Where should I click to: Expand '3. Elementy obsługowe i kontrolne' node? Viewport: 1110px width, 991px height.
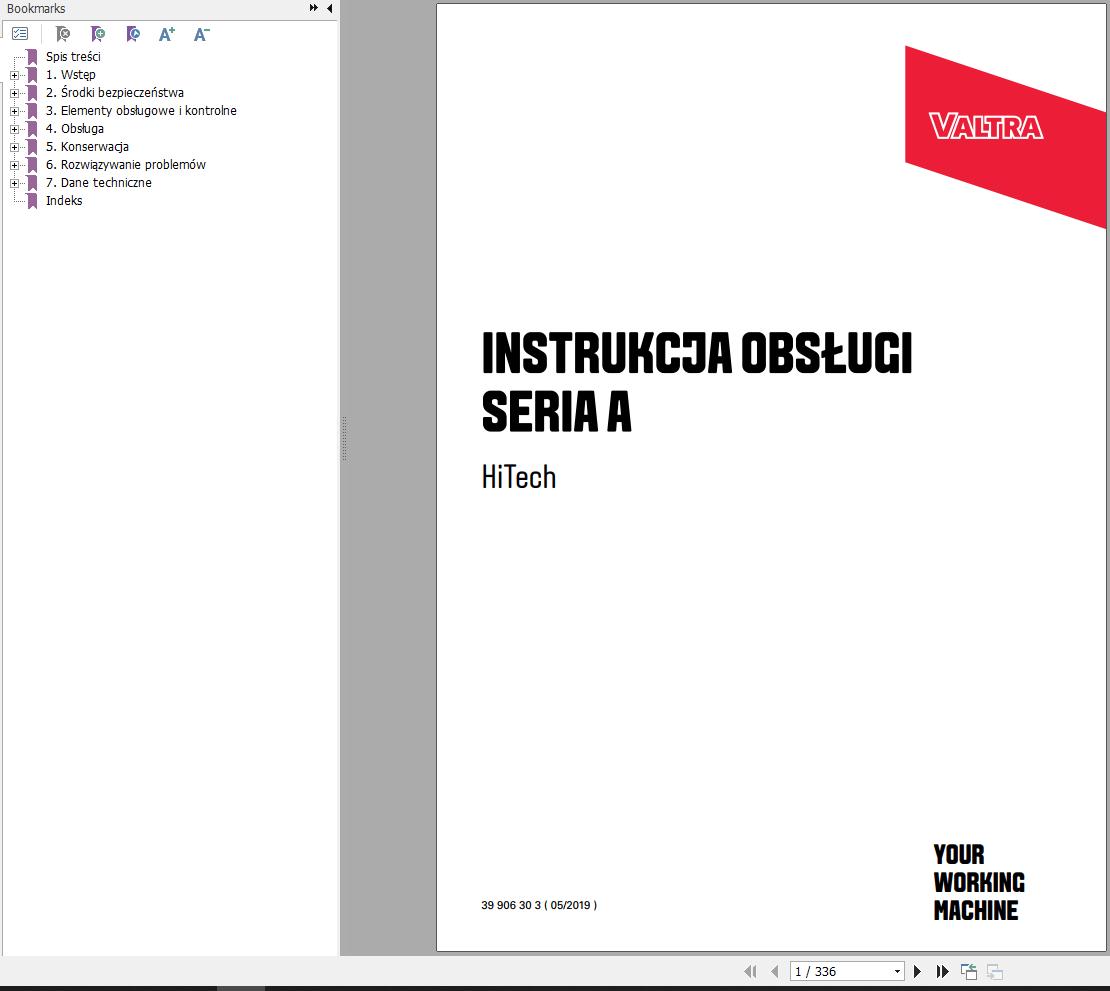click(x=14, y=111)
